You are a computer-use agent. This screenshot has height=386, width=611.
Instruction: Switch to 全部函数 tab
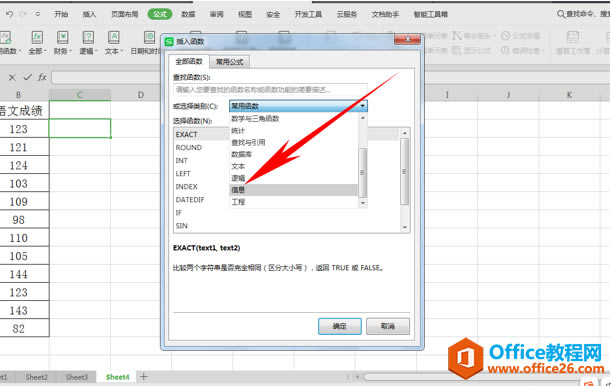189,62
